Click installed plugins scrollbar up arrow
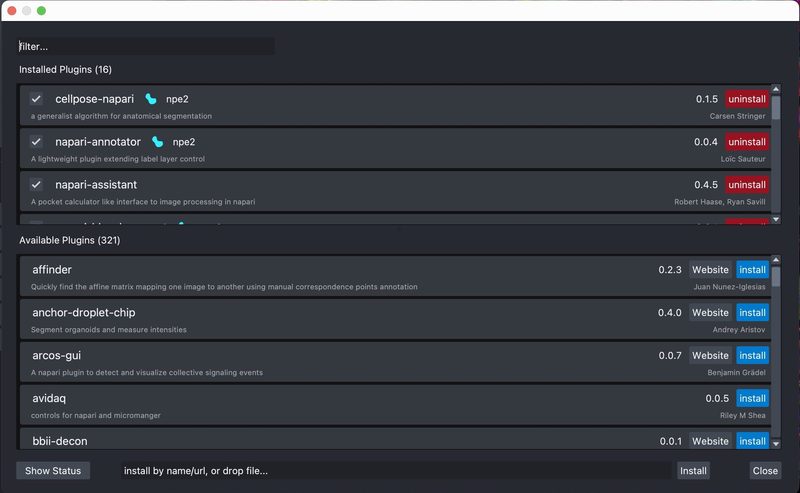 776,89
